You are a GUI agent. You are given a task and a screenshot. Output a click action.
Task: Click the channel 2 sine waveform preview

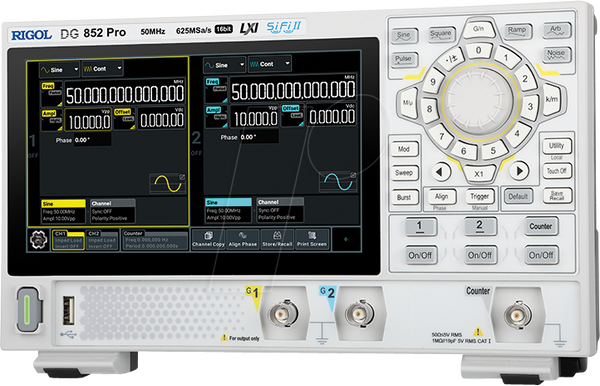338,181
